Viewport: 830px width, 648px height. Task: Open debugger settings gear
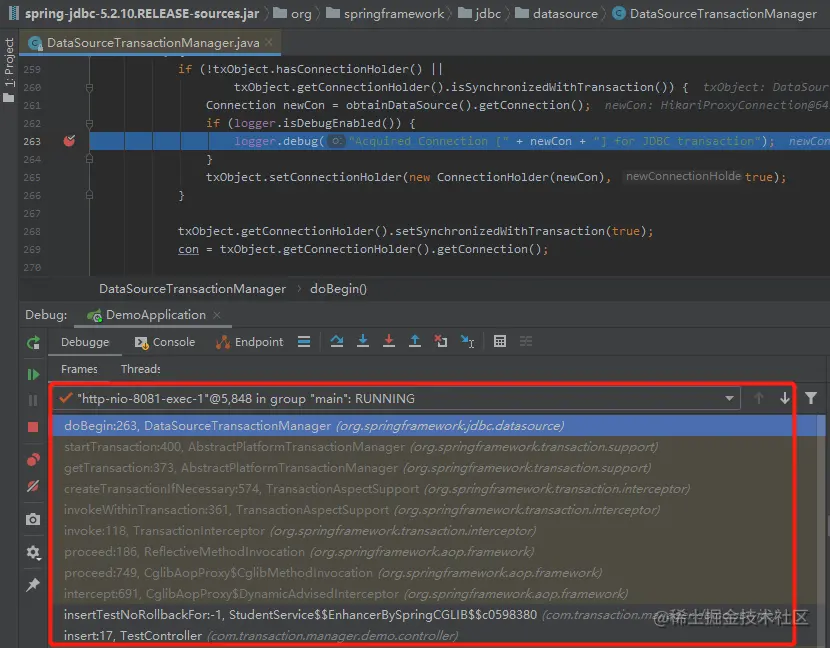(x=33, y=552)
